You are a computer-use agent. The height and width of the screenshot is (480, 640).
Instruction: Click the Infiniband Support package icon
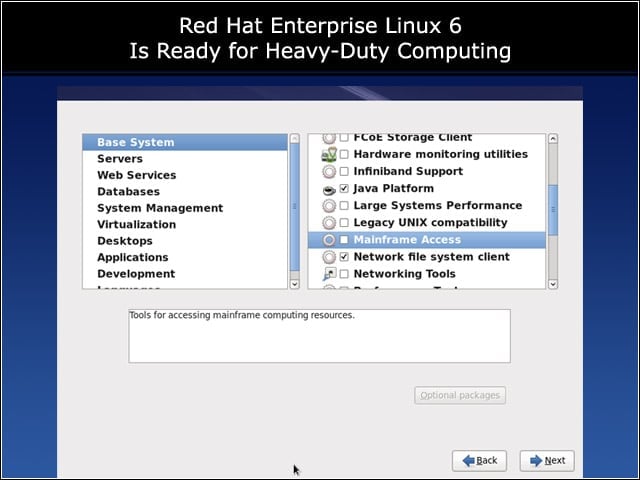click(329, 171)
